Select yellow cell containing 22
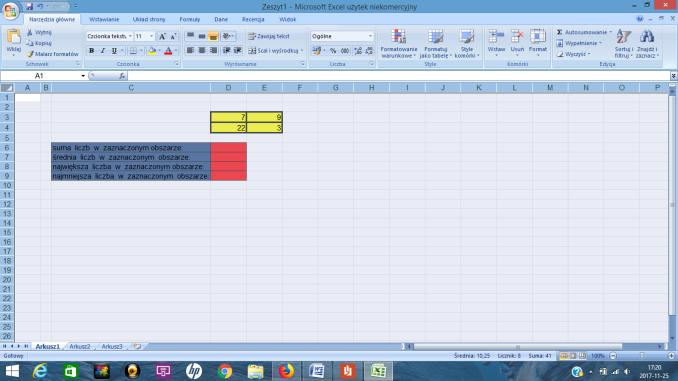The height and width of the screenshot is (381, 678). tap(228, 128)
